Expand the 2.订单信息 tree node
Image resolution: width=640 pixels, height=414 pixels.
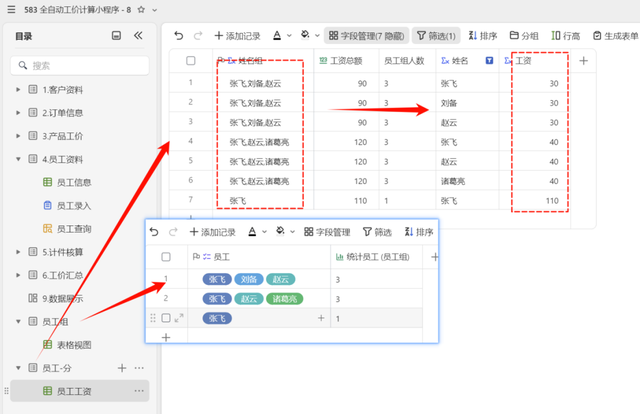(x=18, y=113)
